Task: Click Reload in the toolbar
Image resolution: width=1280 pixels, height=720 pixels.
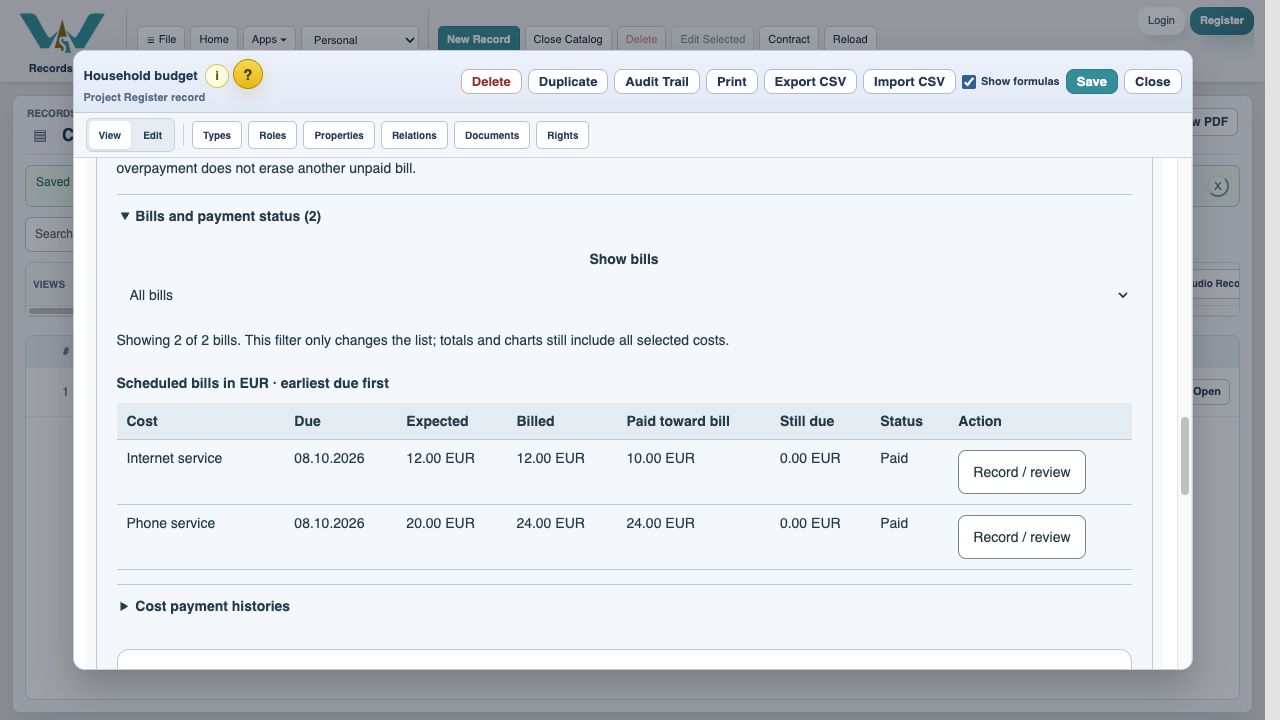Action: (x=850, y=39)
